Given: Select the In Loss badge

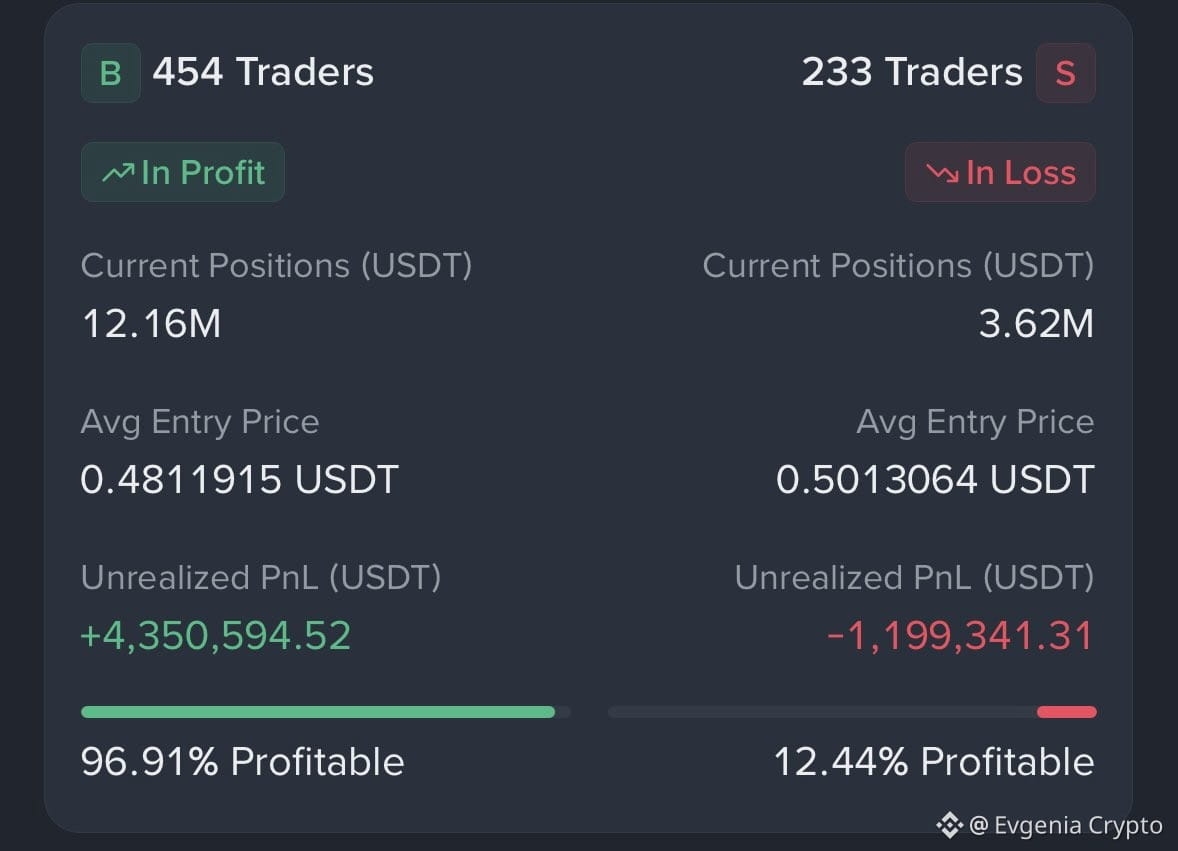Looking at the screenshot, I should point(1000,172).
